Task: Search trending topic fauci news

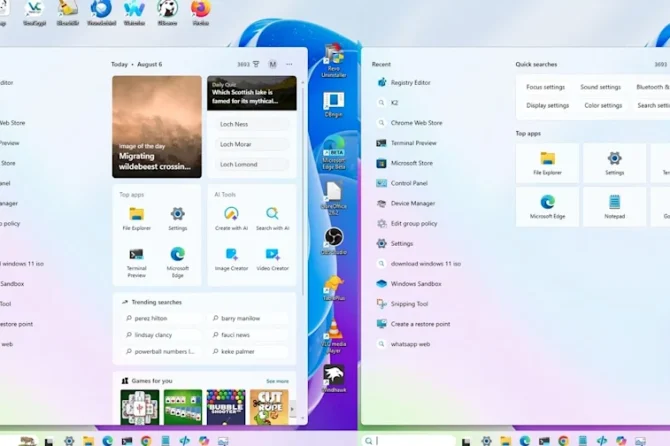Action: pos(250,335)
